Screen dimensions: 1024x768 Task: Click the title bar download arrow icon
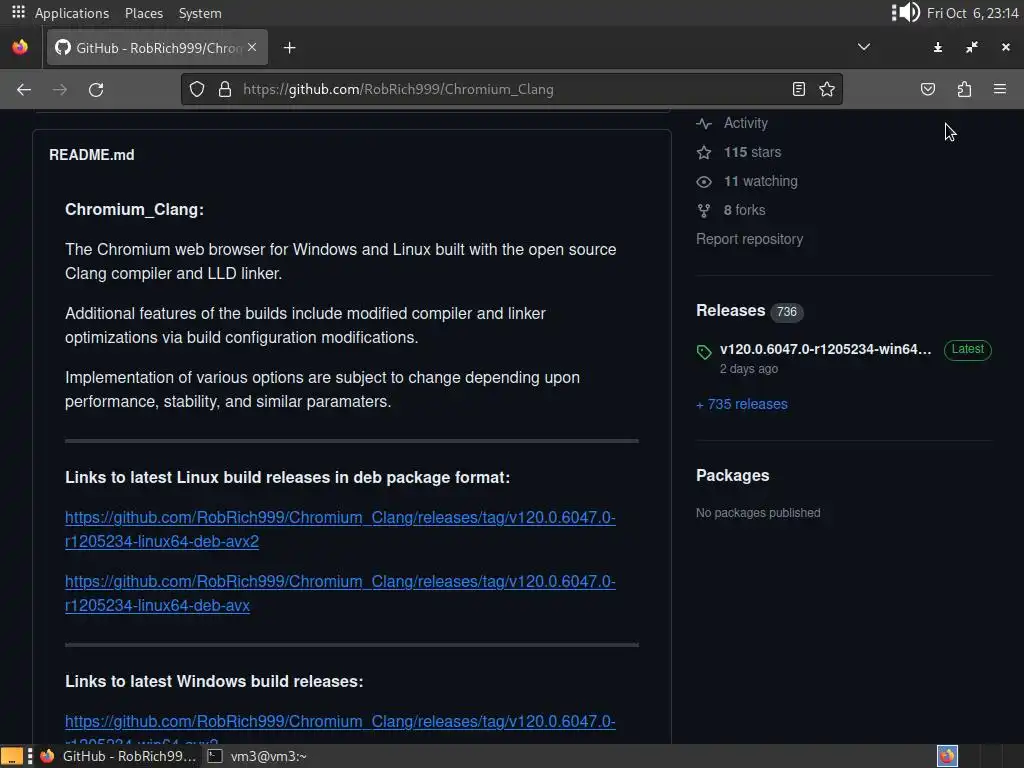point(938,47)
